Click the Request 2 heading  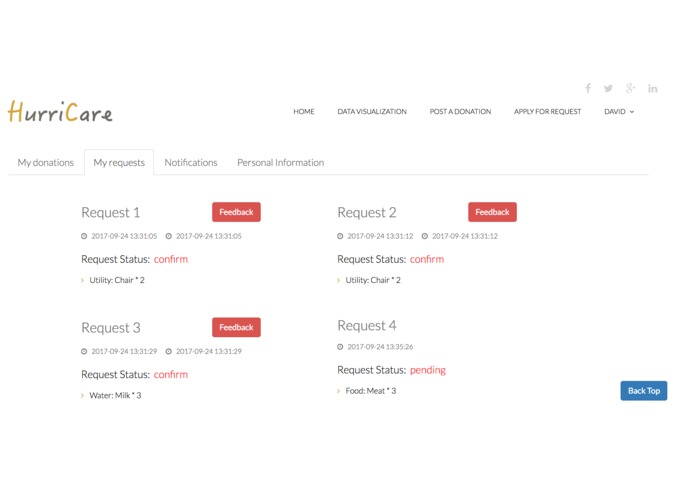(367, 213)
